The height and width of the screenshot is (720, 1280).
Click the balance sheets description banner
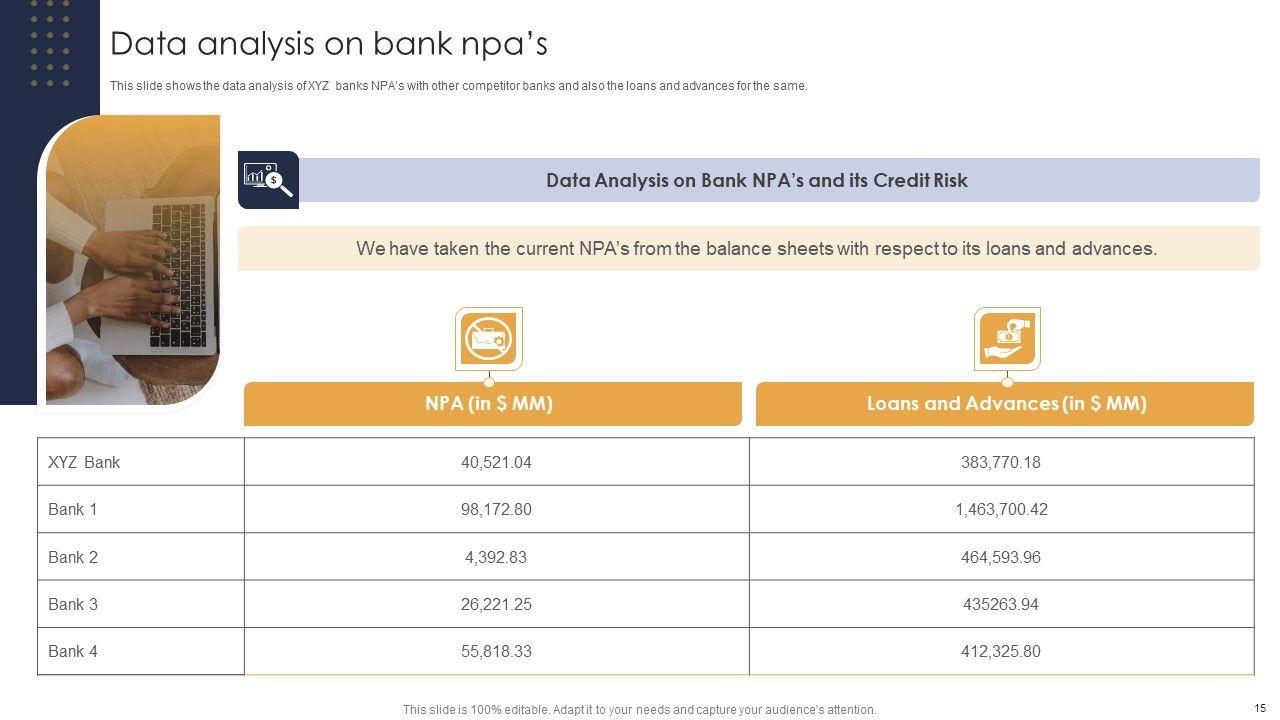click(x=756, y=249)
